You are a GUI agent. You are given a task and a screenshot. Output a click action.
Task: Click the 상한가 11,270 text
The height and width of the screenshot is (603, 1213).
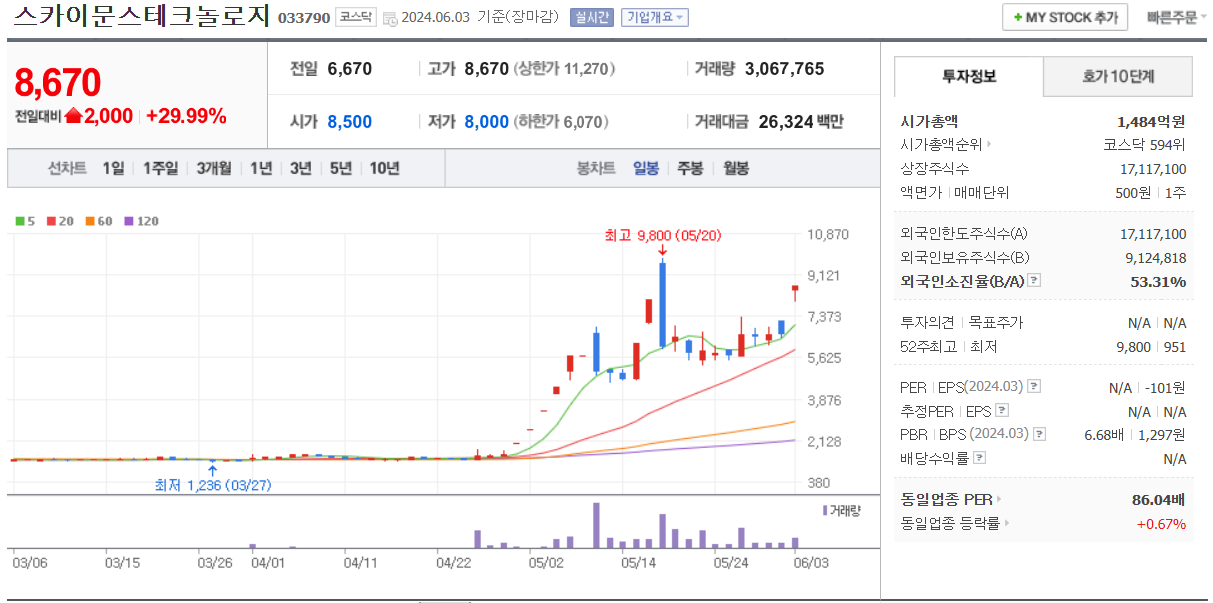564,69
